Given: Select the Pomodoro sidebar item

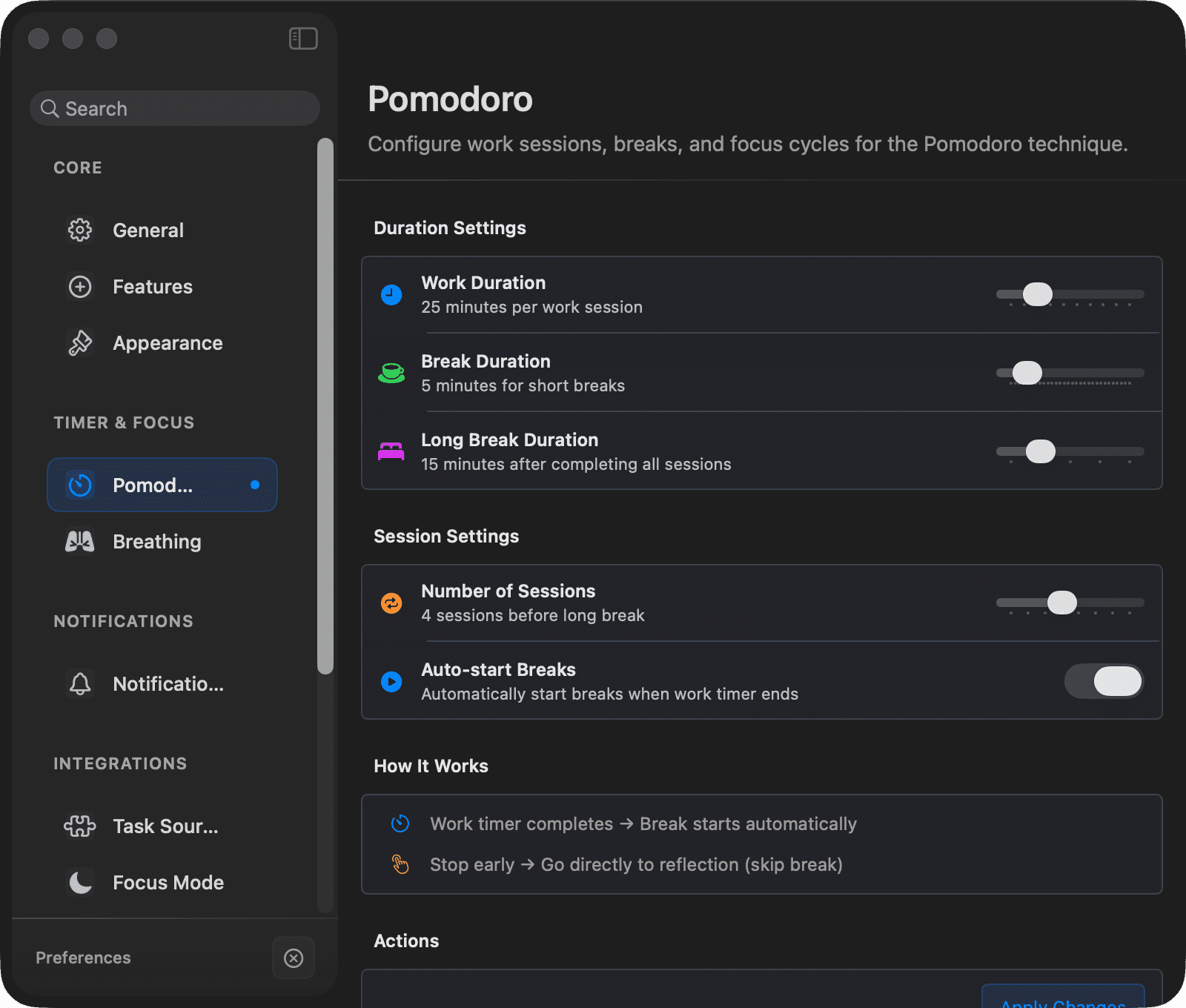Looking at the screenshot, I should (162, 485).
